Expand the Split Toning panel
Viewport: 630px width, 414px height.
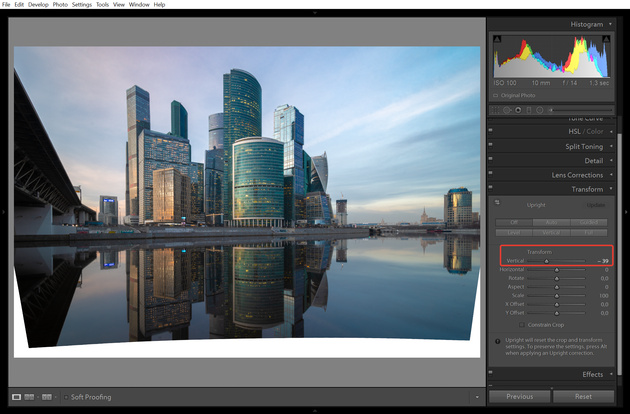click(x=611, y=146)
